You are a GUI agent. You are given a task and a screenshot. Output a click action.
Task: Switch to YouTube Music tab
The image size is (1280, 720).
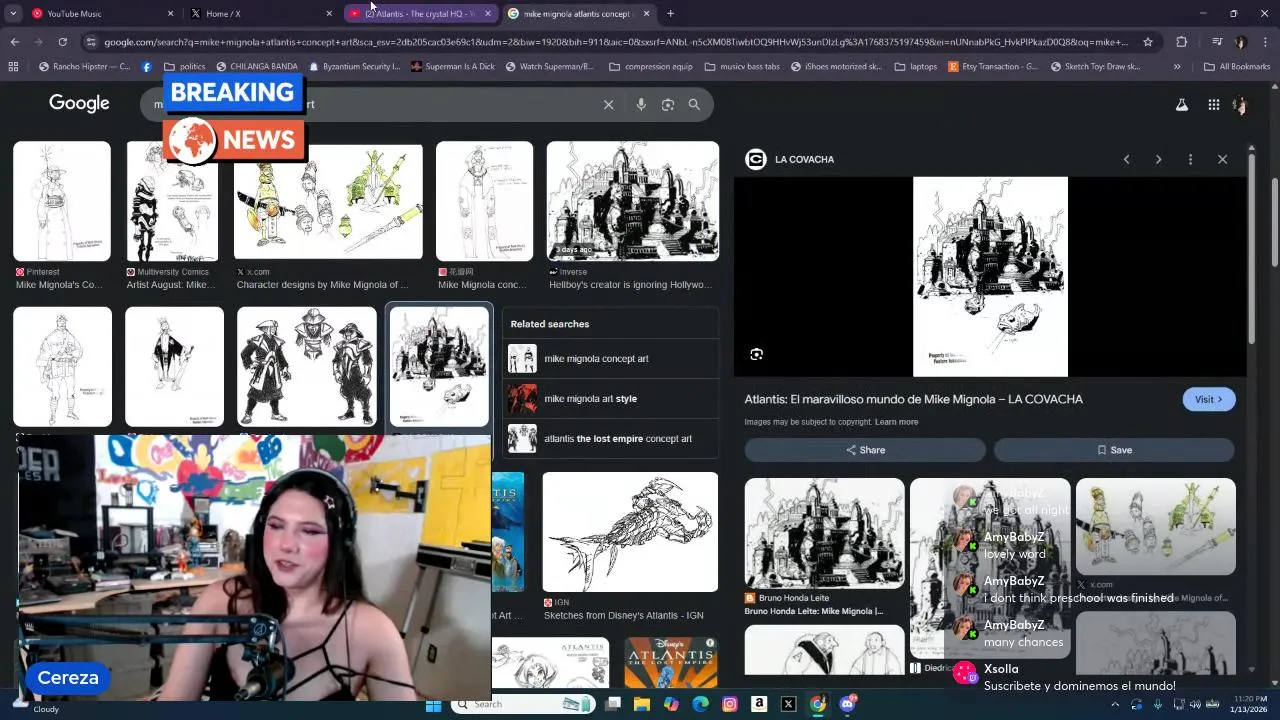pyautogui.click(x=100, y=14)
